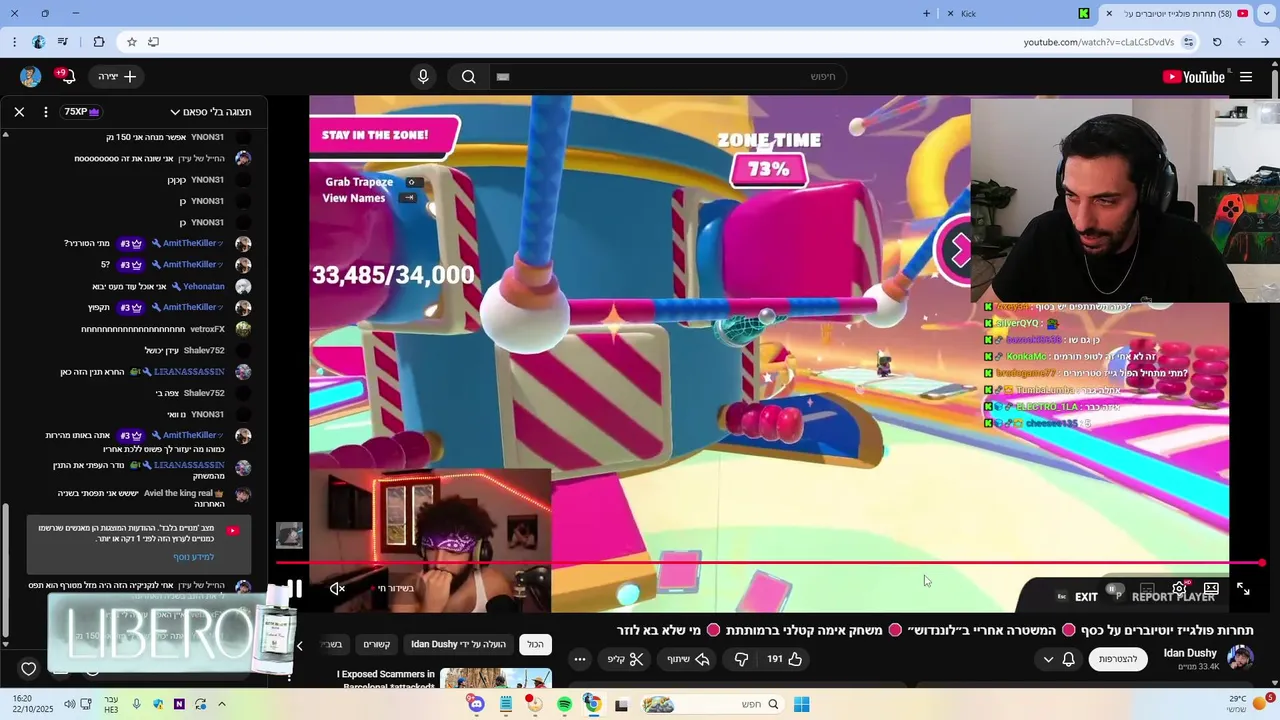Screen dimensions: 1280x720
Task: Pause the live video
Action: click(x=295, y=588)
